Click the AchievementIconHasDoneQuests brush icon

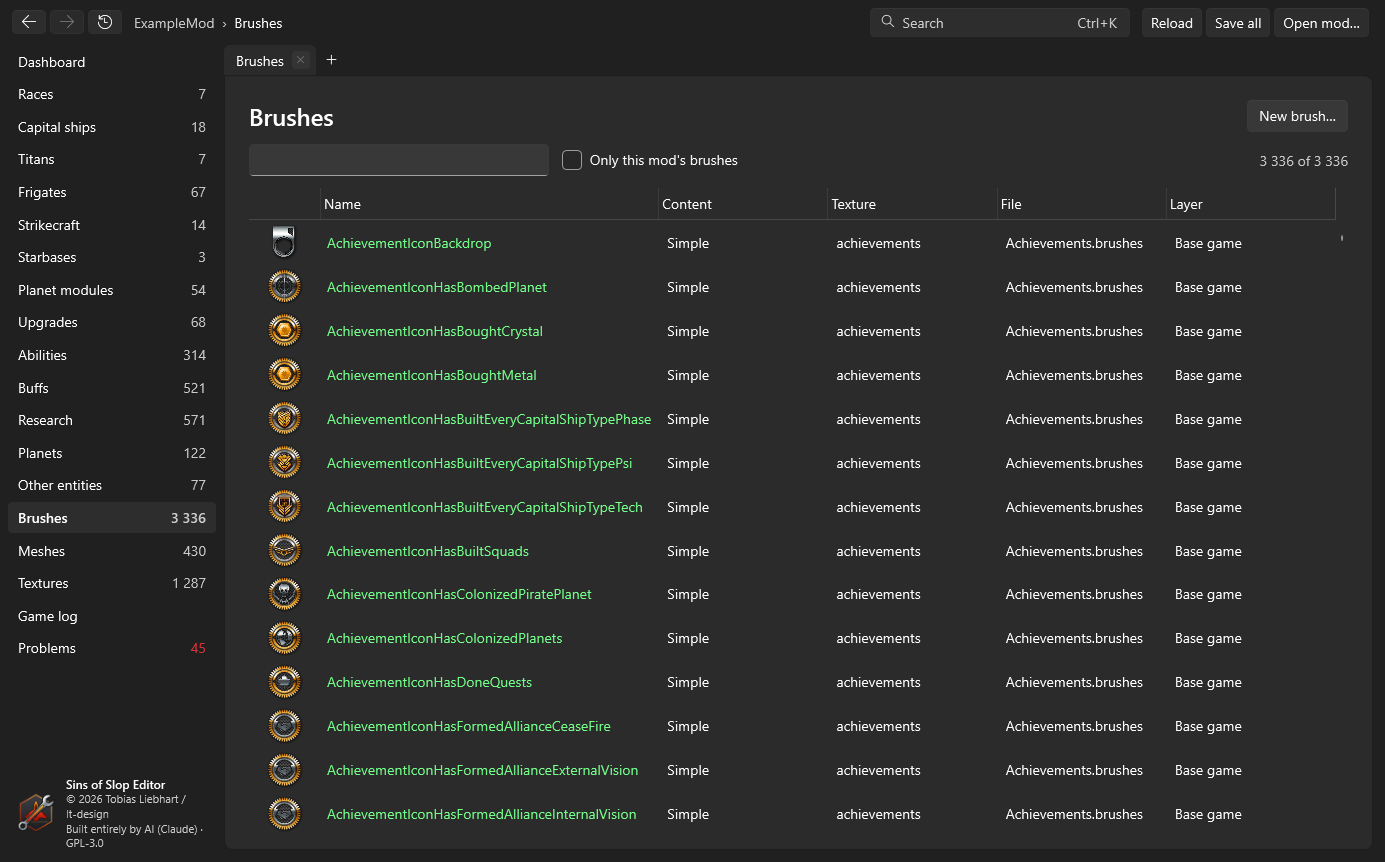coord(284,682)
